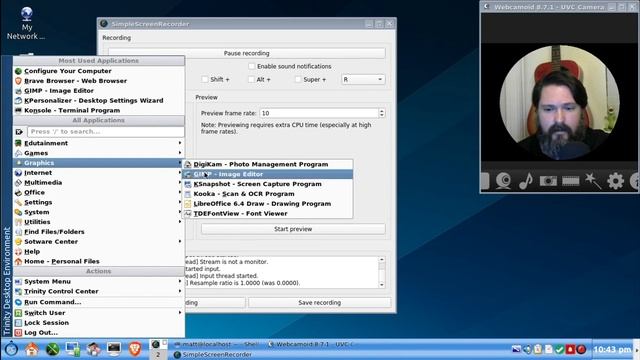Click the preview frame rate stepper arrows
Viewport: 640px width, 360px height.
point(382,113)
